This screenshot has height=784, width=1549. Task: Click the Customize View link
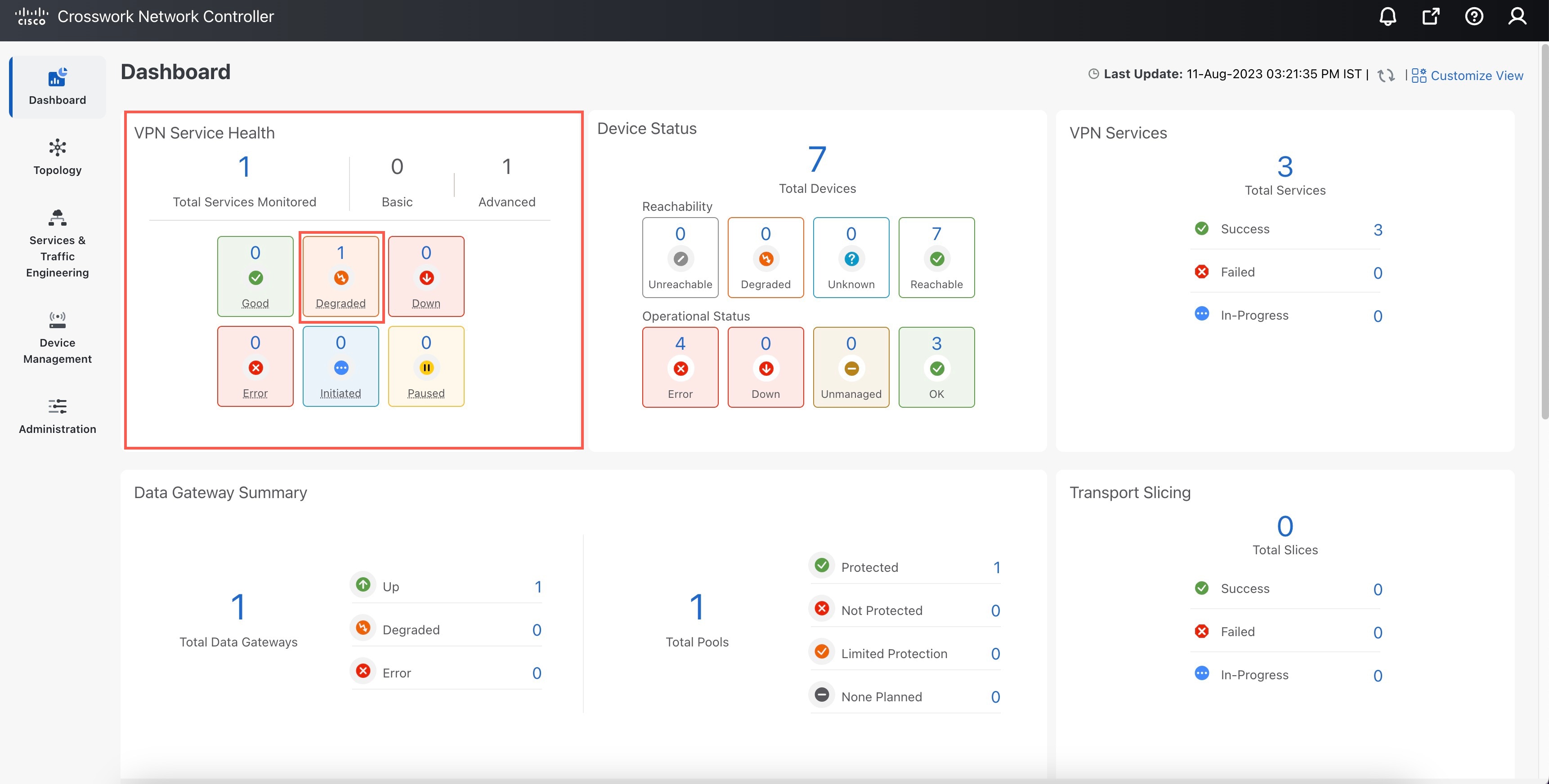click(x=1467, y=75)
